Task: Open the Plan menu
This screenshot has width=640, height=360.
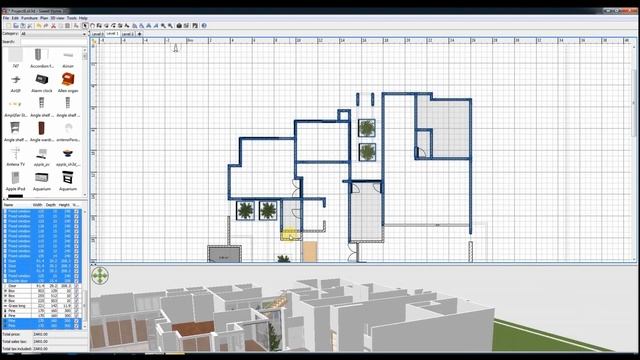Action: (x=44, y=18)
